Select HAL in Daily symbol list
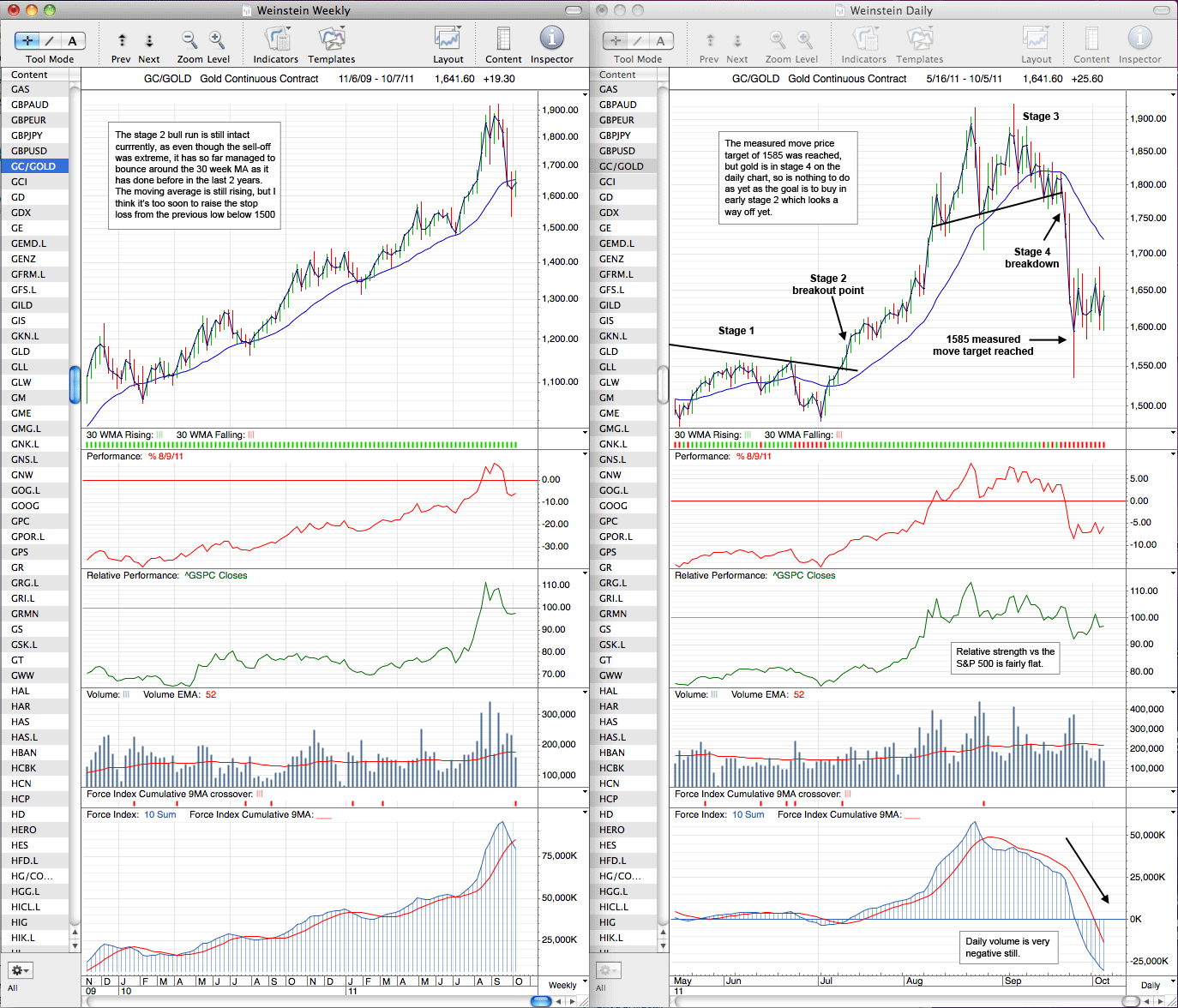Viewport: 1178px width, 1008px height. [622, 691]
